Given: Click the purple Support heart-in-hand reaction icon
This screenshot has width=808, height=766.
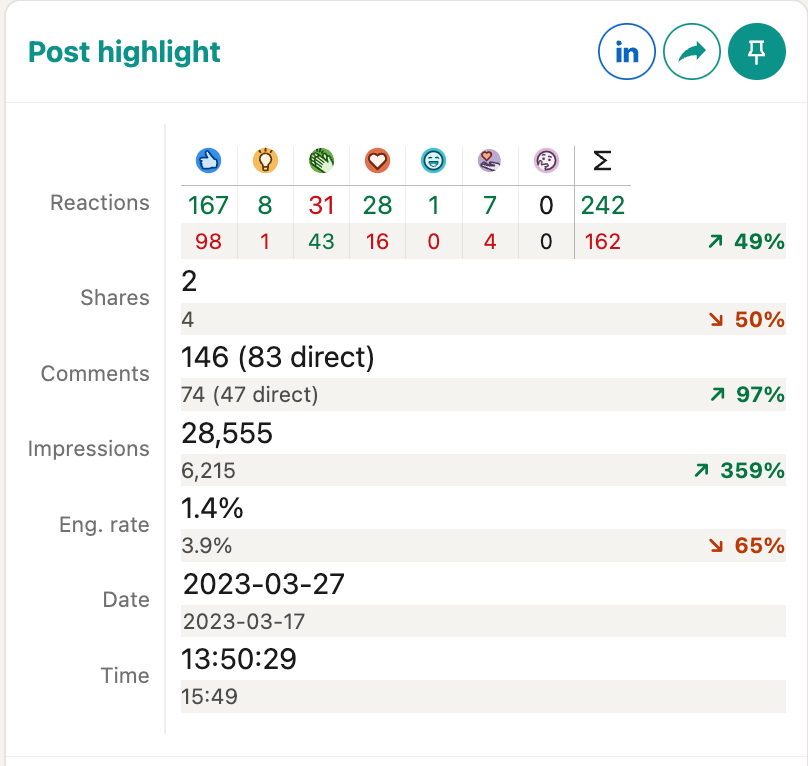Looking at the screenshot, I should click(489, 160).
